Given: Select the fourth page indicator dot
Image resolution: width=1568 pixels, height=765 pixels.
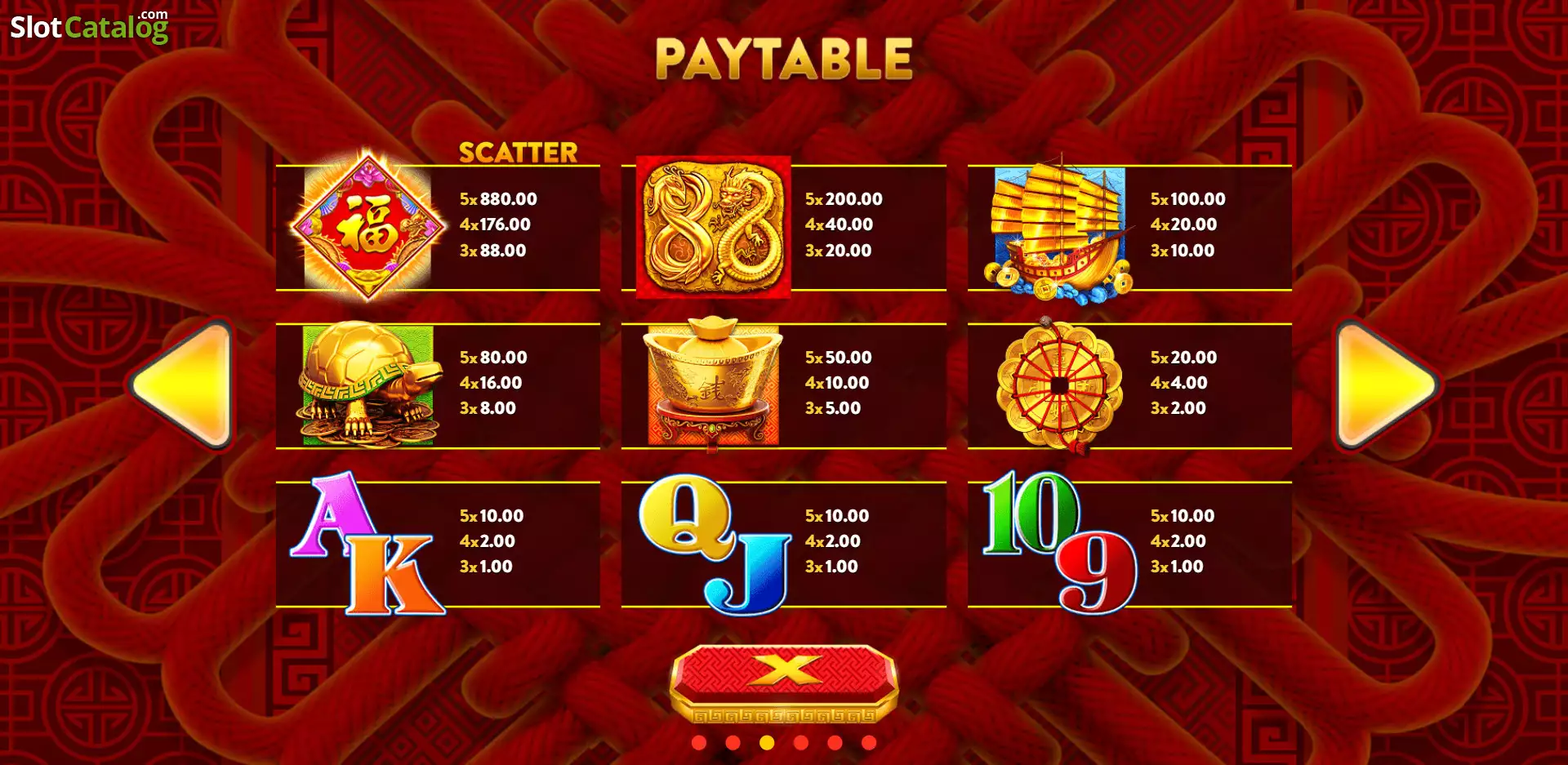Looking at the screenshot, I should (800, 743).
